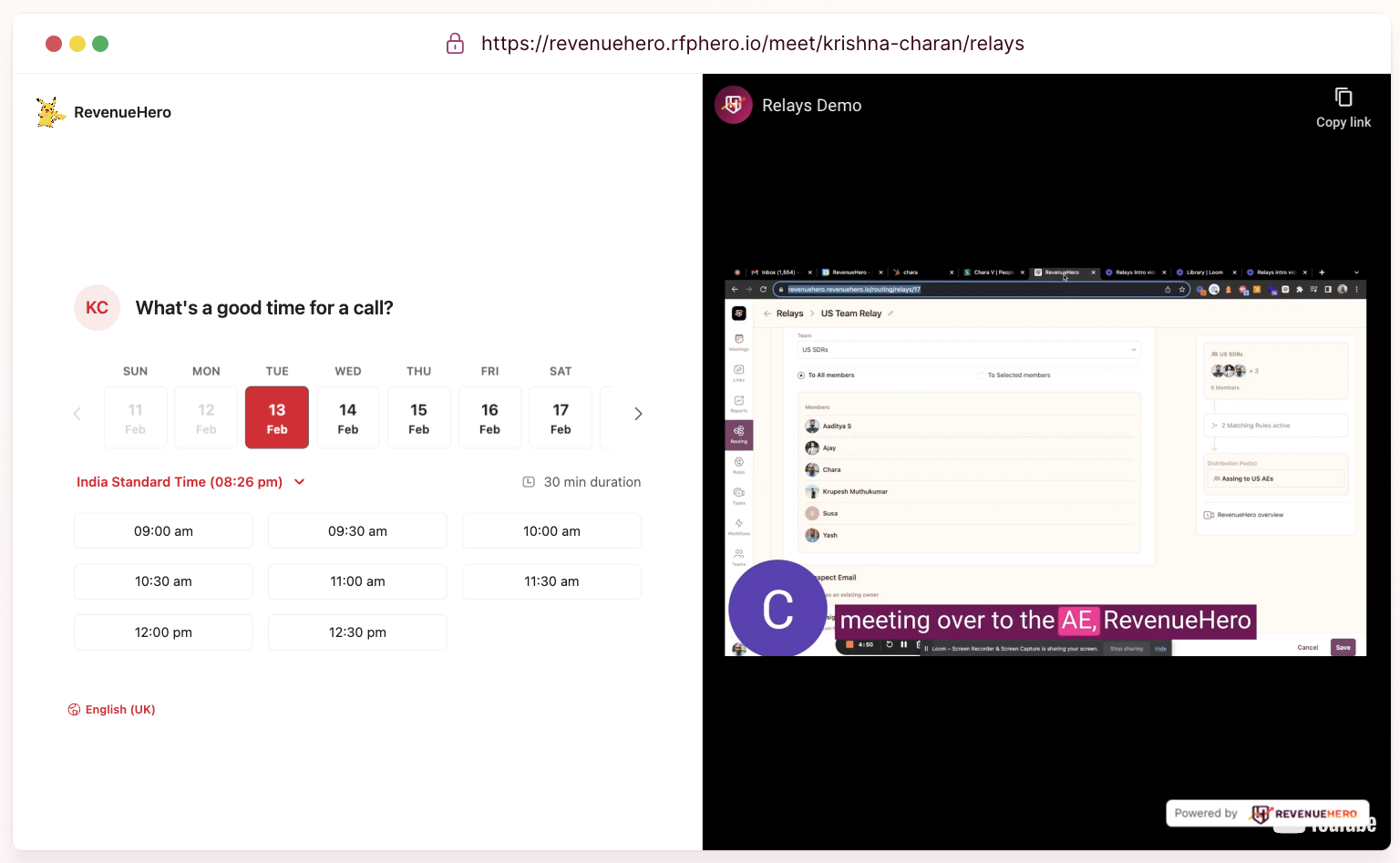1400x863 pixels.
Task: Choose the 10:00 am slot
Action: point(551,531)
